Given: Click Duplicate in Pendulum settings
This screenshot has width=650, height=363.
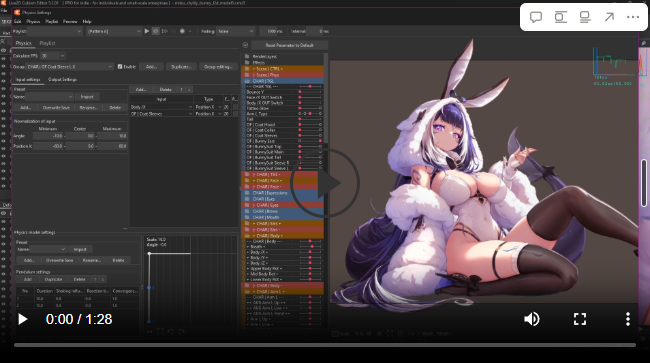Looking at the screenshot, I should (53, 280).
